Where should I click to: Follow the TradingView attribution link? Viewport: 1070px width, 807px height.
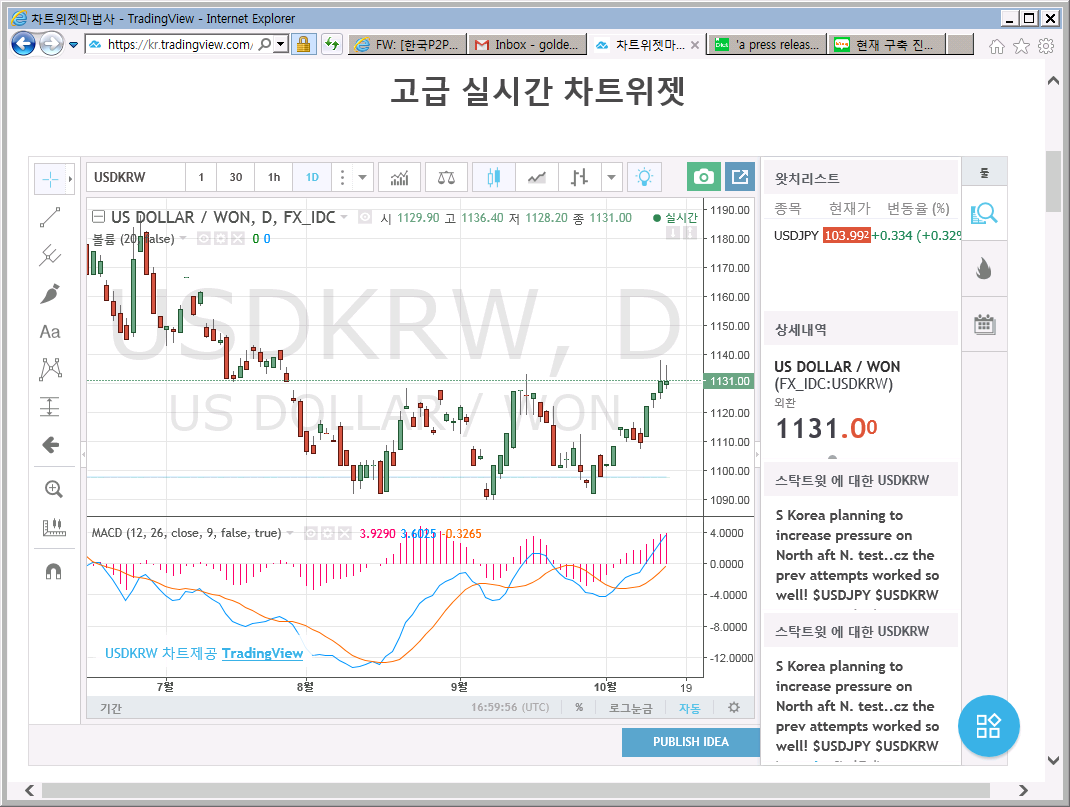click(262, 654)
